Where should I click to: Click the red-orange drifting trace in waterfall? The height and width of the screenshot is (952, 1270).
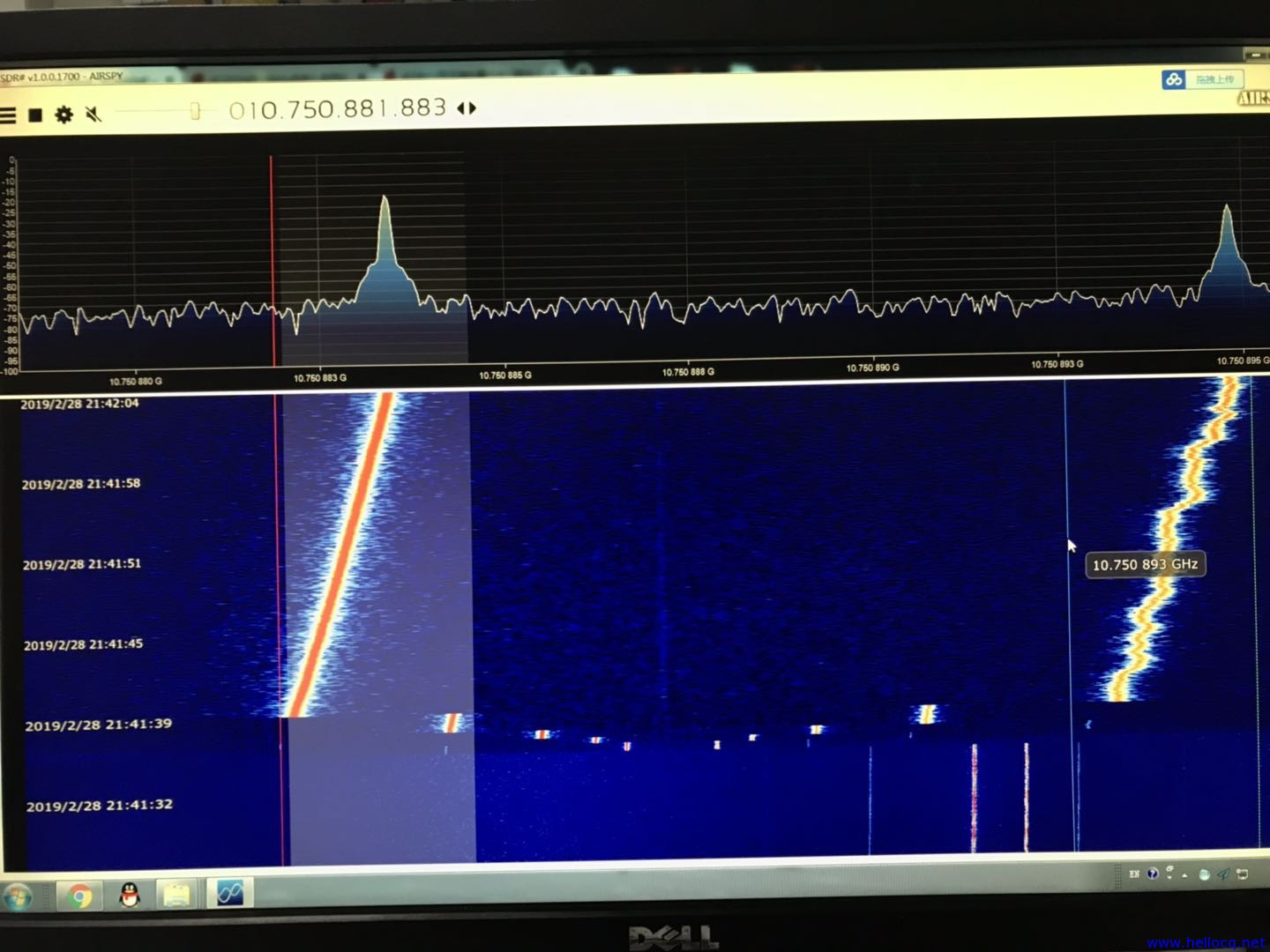340,555
